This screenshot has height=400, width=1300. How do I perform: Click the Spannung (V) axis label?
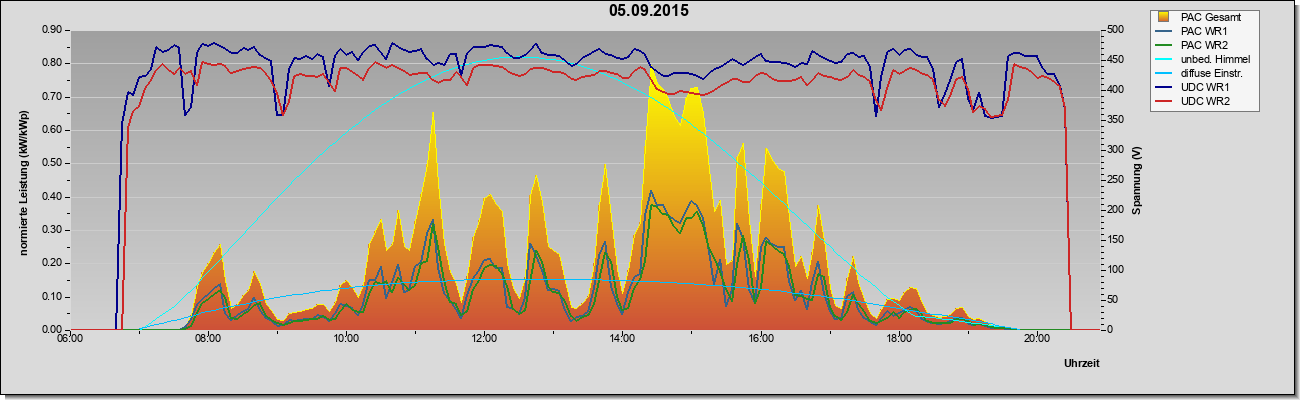(x=1137, y=181)
